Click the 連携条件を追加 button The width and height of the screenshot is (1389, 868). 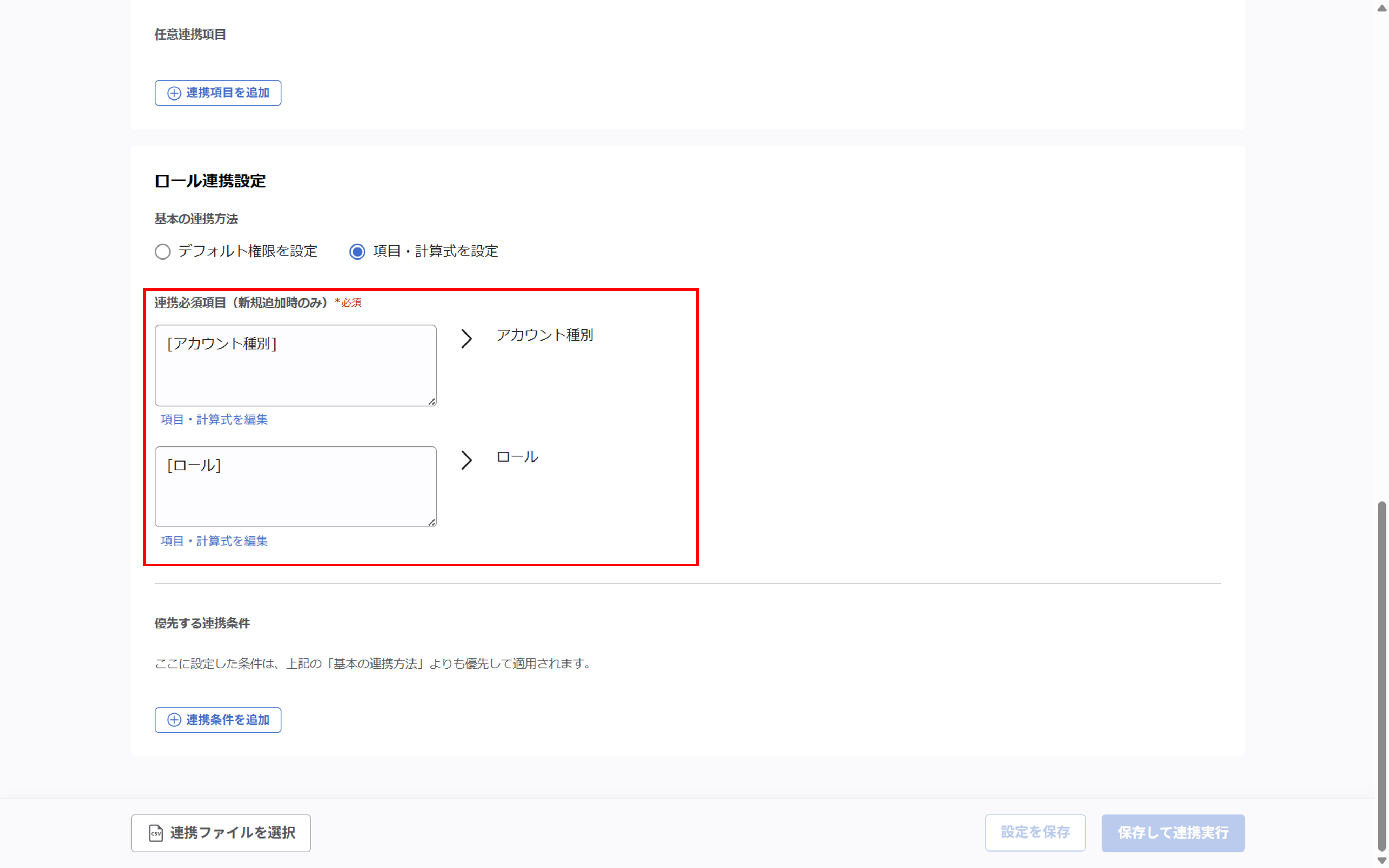point(217,720)
